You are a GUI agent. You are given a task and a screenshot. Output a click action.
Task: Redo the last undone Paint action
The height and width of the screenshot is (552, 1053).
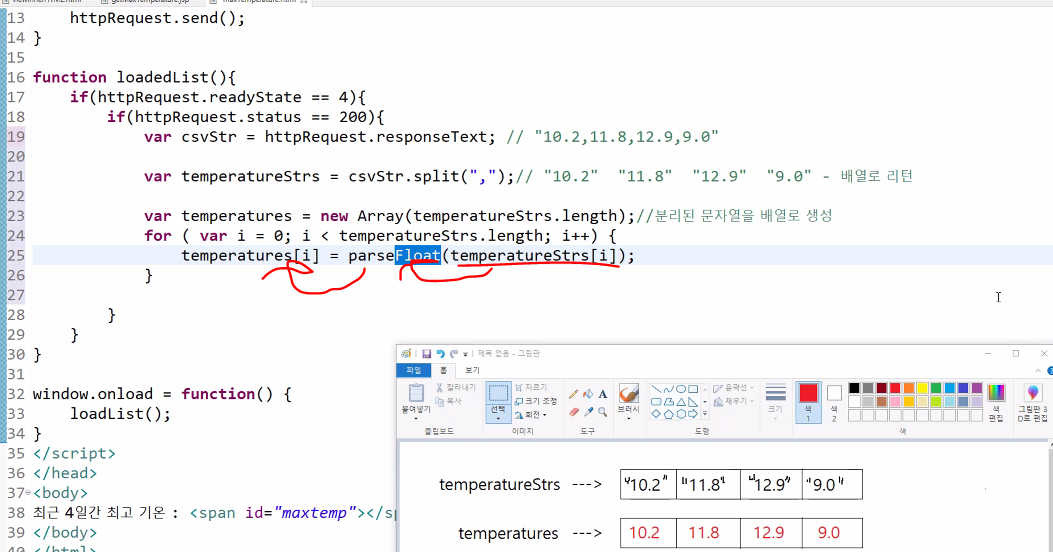453,354
